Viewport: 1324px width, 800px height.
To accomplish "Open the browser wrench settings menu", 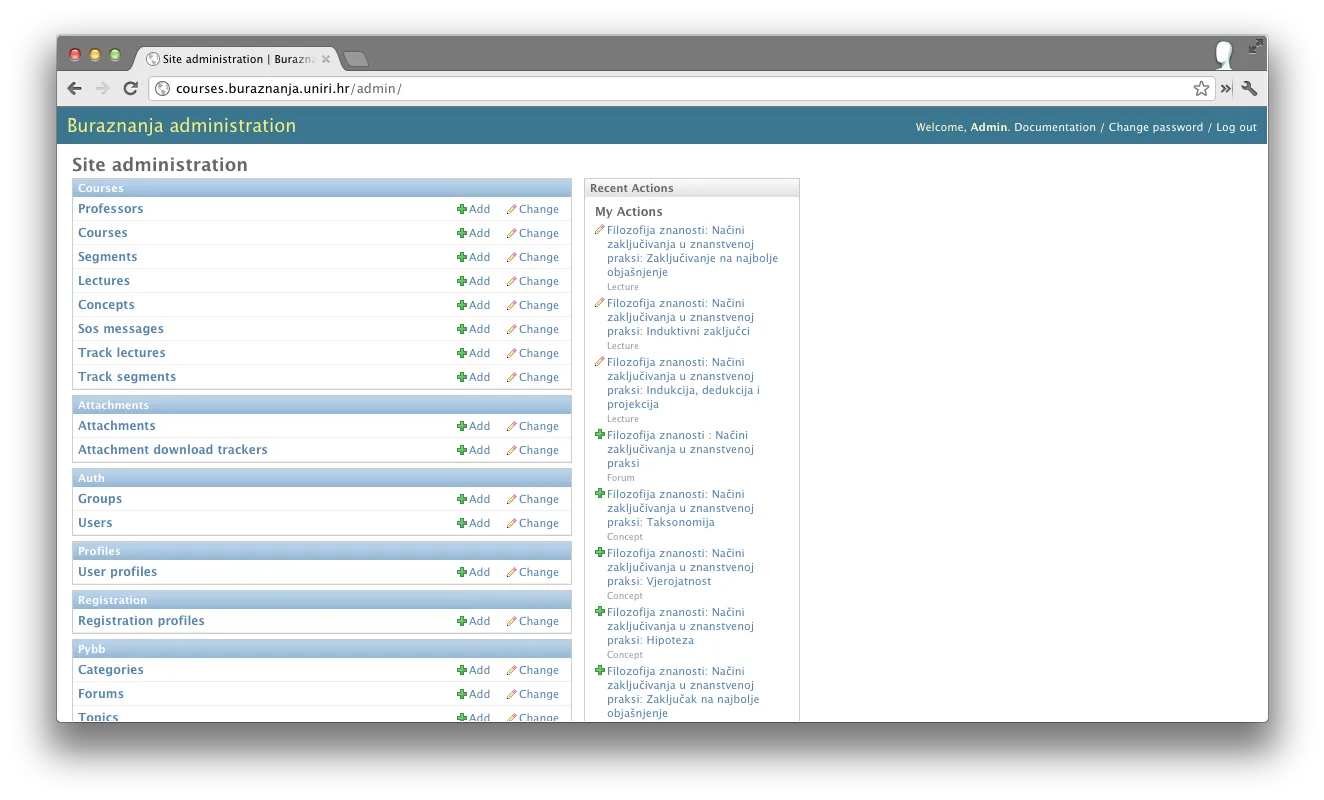I will click(x=1249, y=89).
